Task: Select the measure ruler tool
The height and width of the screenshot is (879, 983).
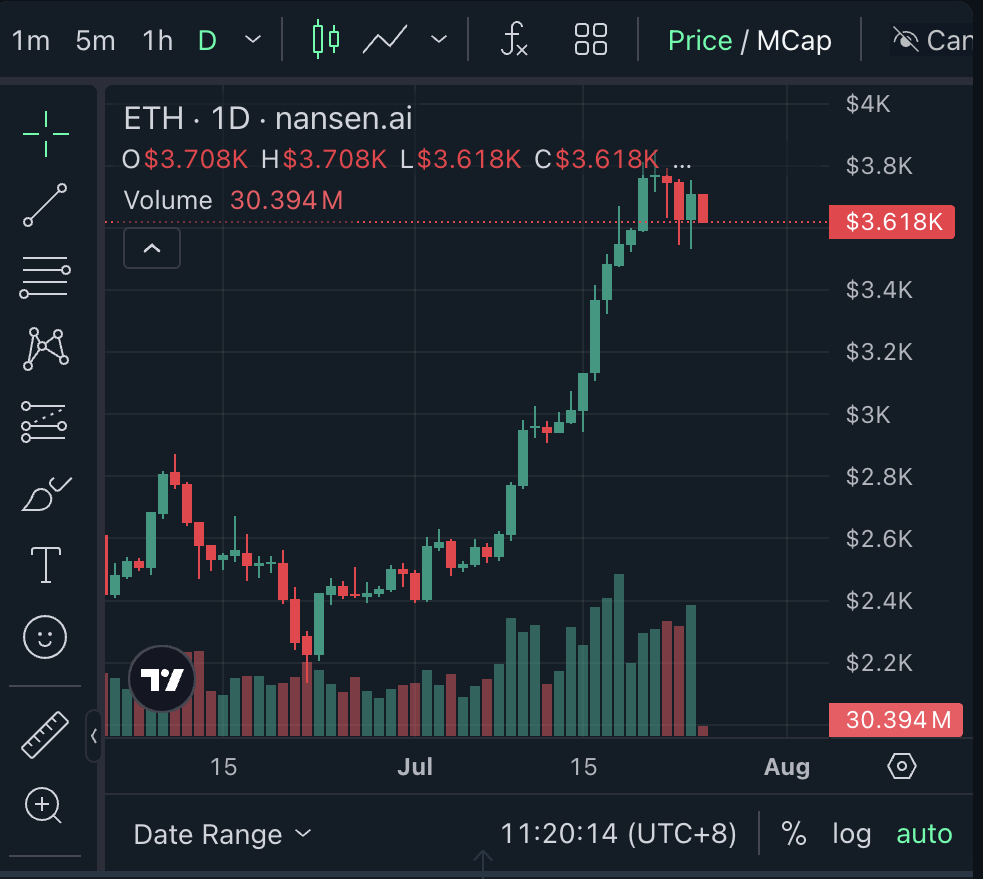Action: click(44, 733)
